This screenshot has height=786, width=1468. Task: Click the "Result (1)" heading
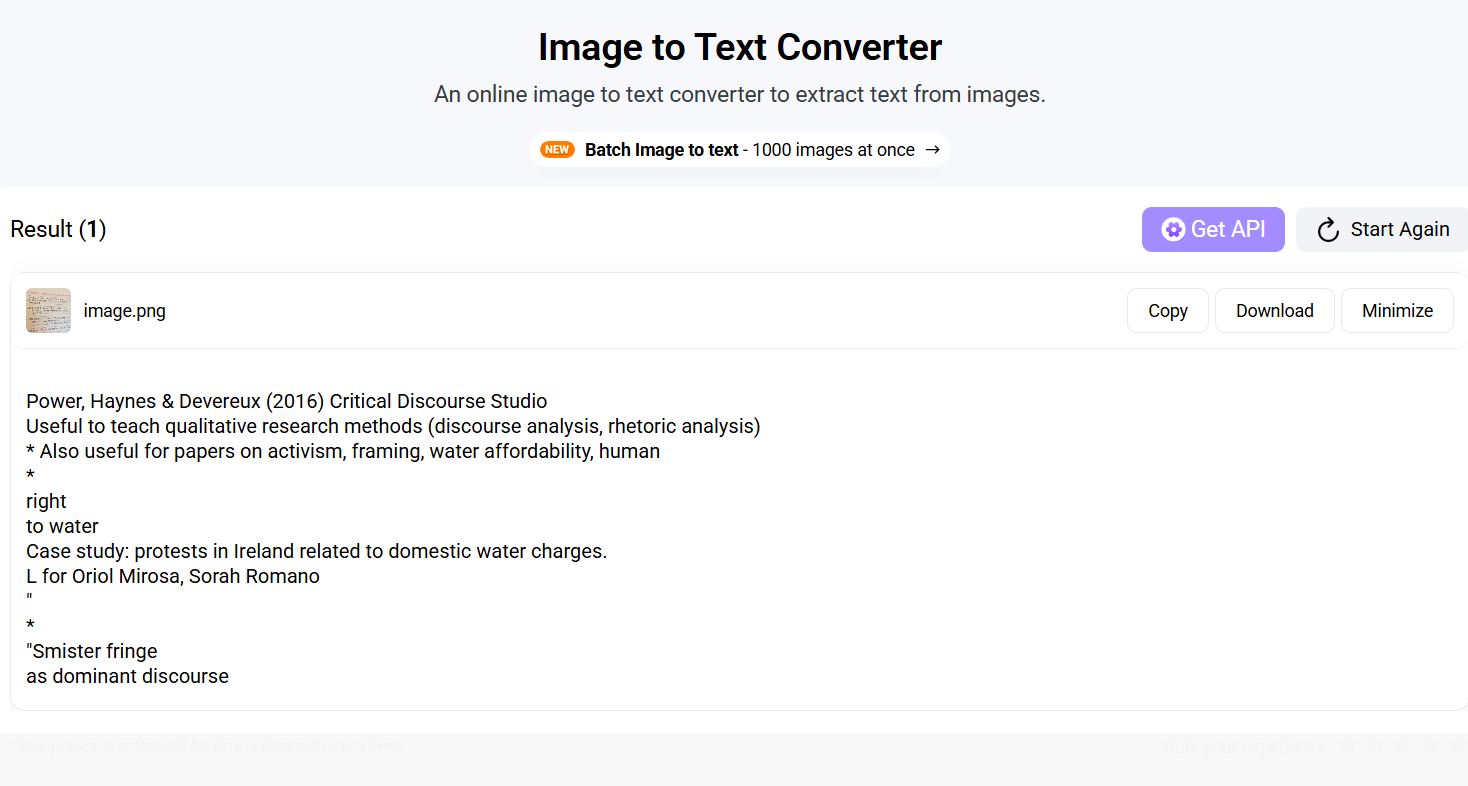coord(58,229)
